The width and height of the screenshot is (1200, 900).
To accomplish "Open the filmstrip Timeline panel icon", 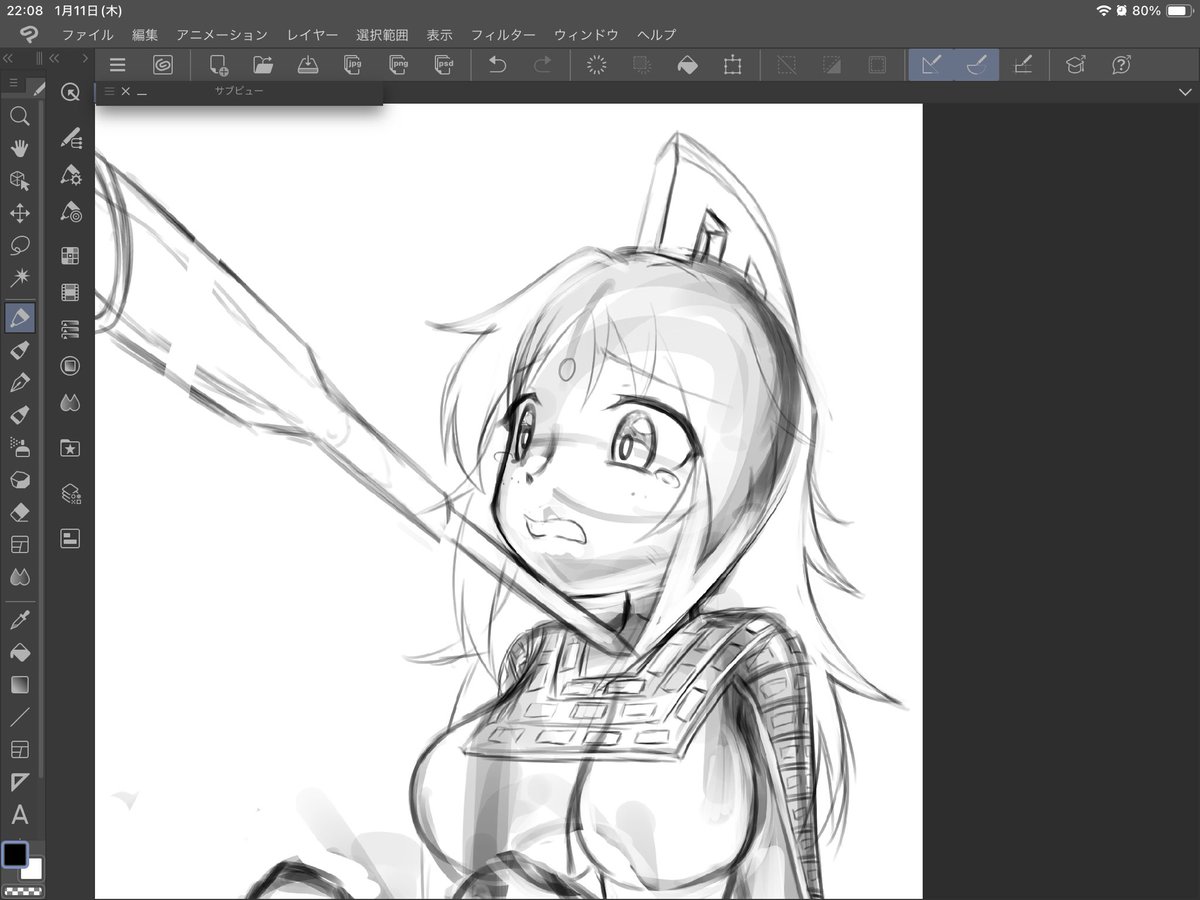I will [70, 292].
